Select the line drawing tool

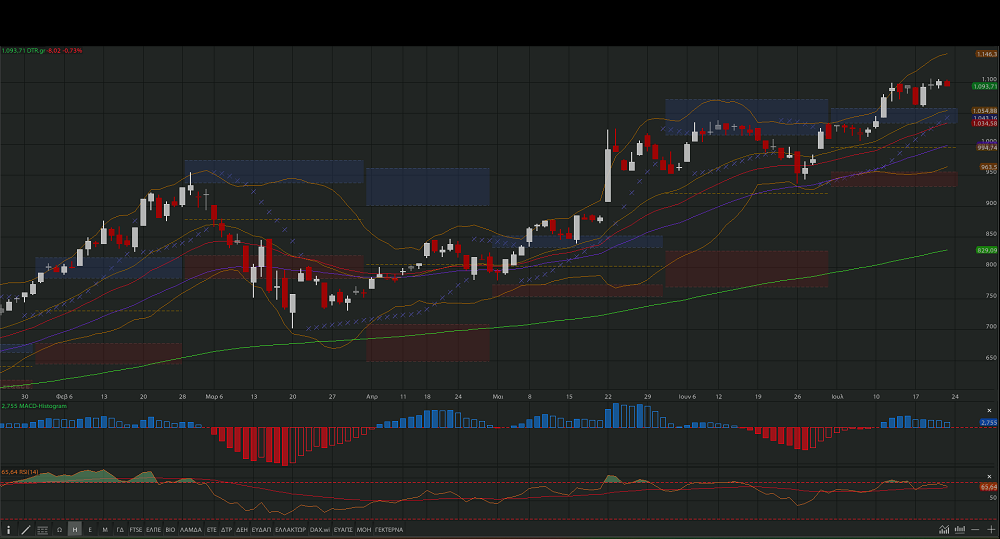(26, 529)
